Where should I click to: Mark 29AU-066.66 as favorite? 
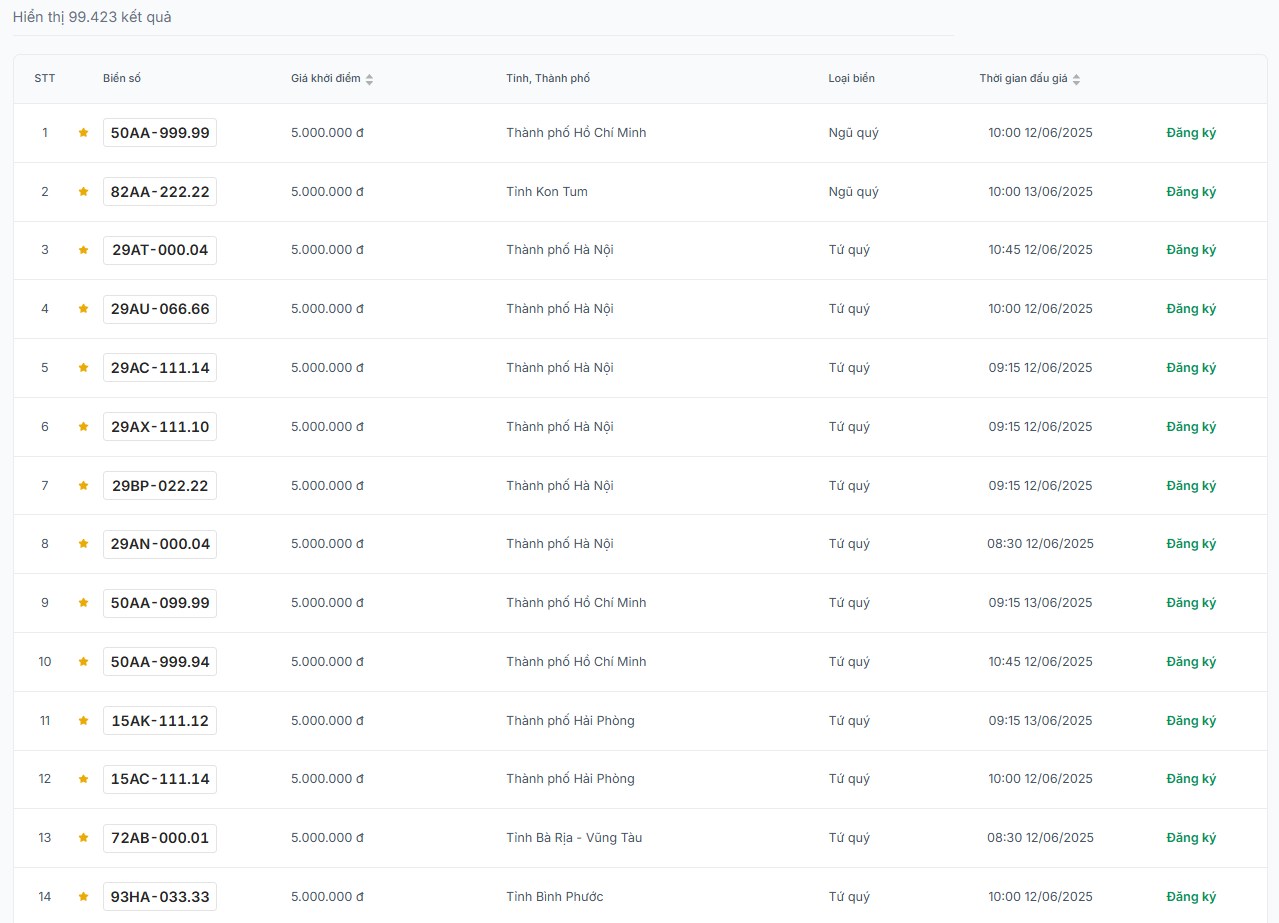pos(84,309)
